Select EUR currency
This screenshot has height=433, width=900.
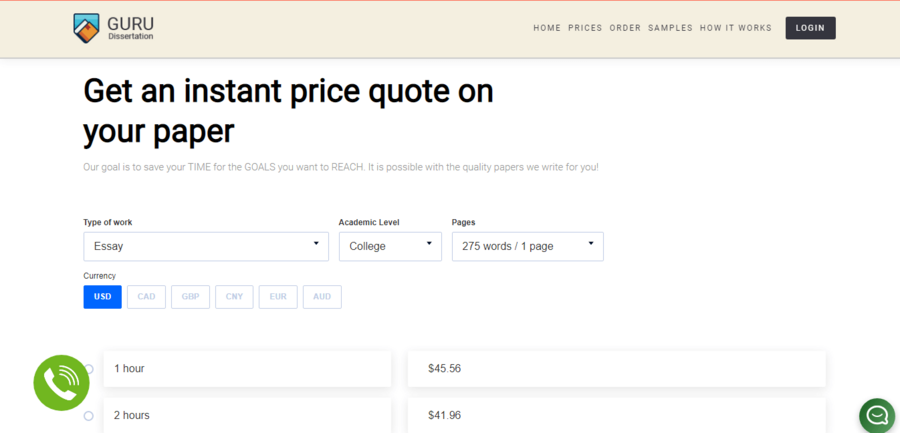click(278, 297)
